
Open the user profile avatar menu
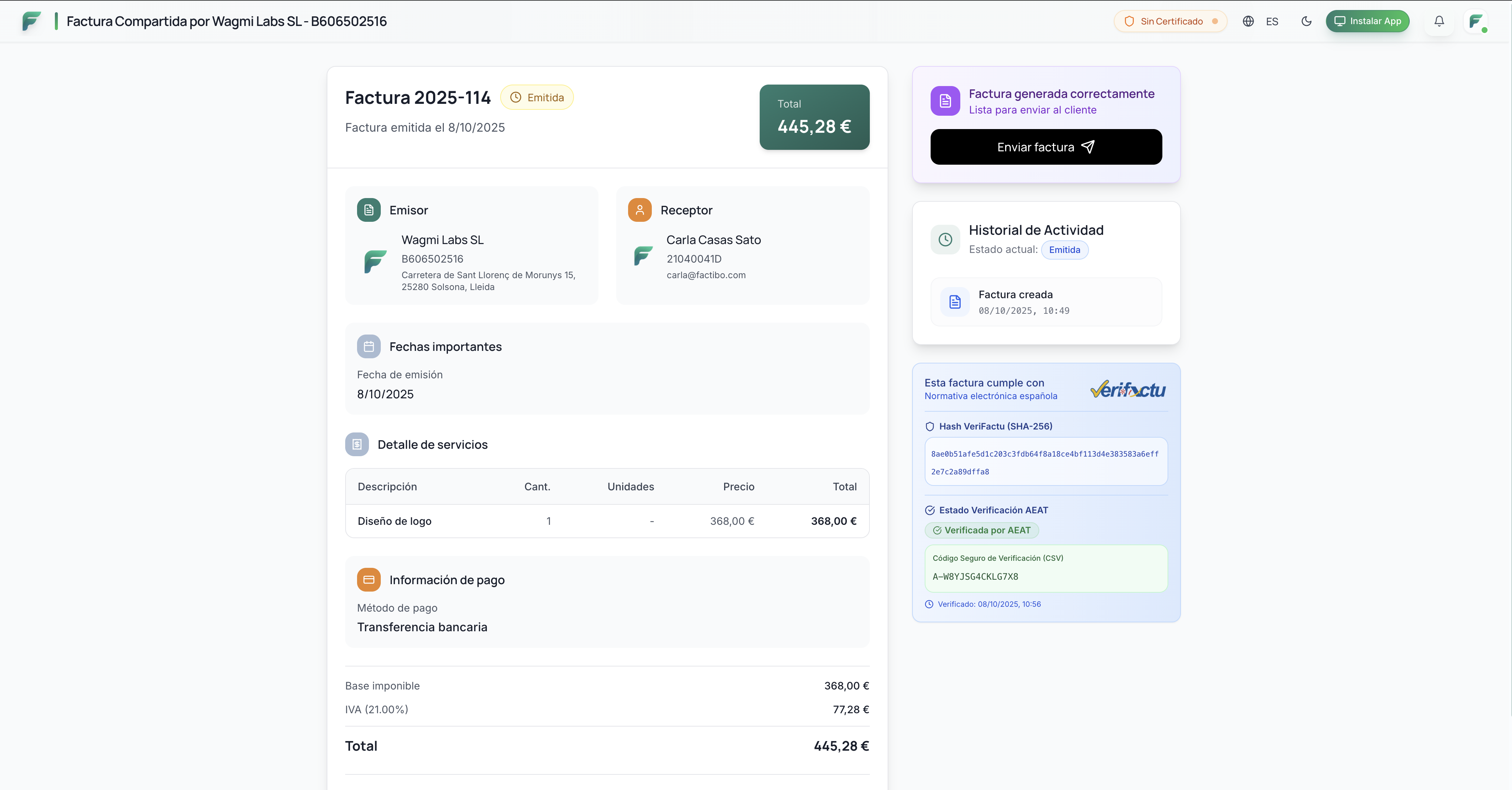[1476, 22]
